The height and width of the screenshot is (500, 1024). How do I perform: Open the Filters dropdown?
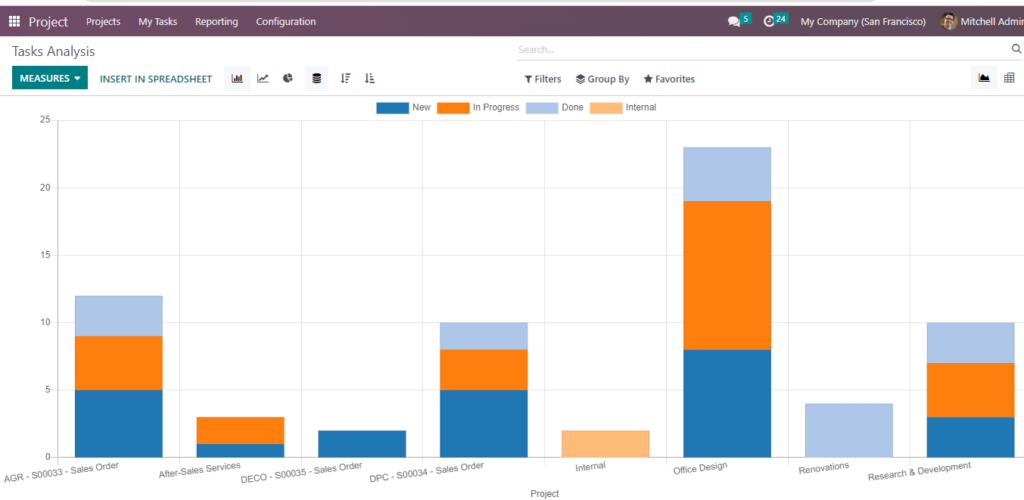(x=542, y=79)
